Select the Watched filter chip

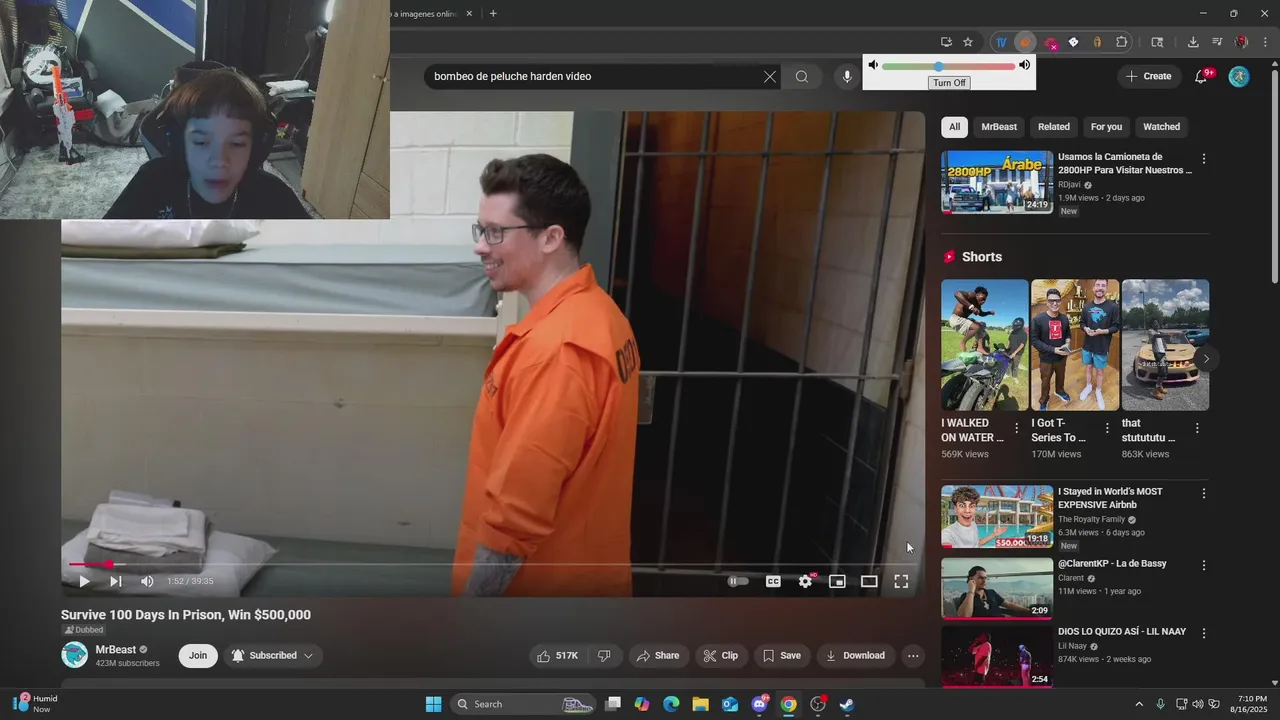coord(1161,127)
